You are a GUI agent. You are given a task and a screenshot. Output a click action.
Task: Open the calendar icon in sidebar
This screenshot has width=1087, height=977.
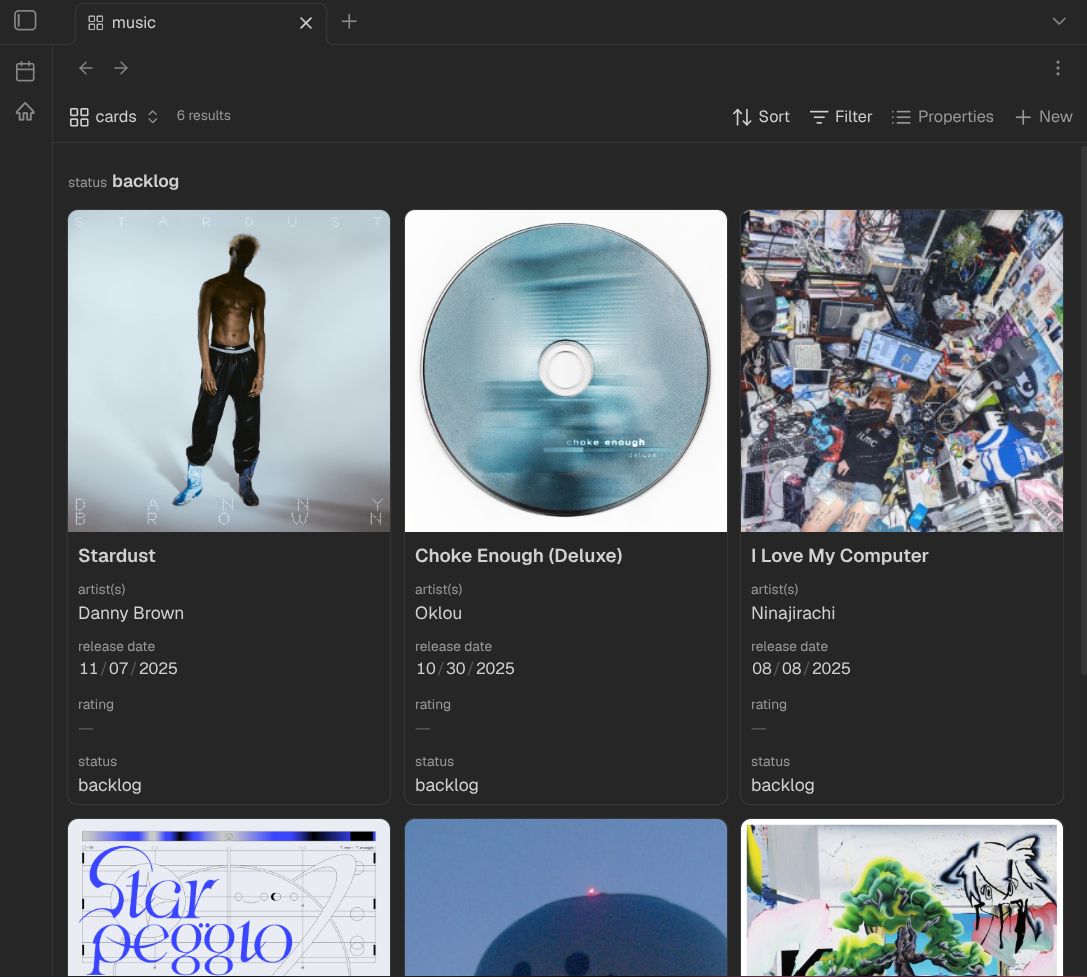point(25,71)
